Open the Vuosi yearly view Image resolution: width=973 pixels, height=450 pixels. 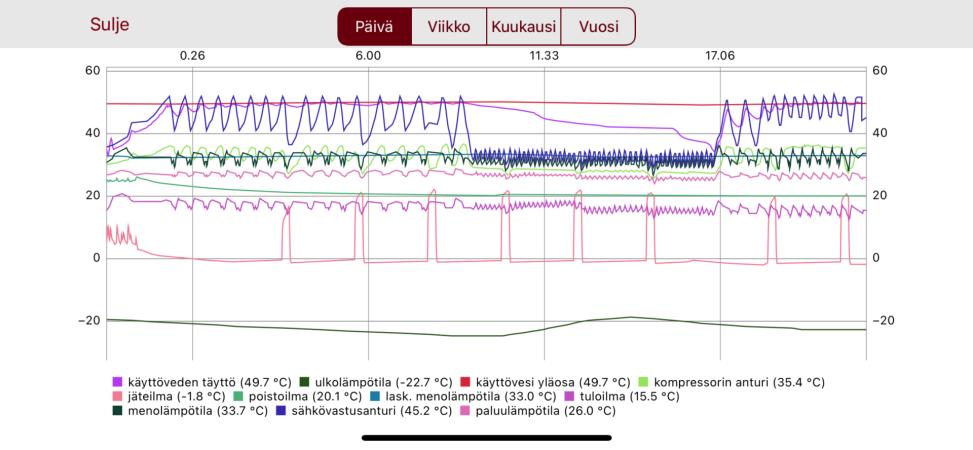[x=597, y=27]
